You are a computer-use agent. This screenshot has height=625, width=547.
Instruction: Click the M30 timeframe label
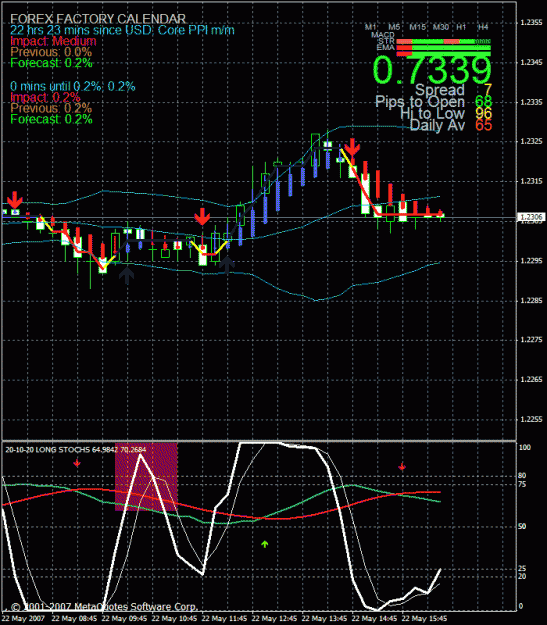point(441,27)
